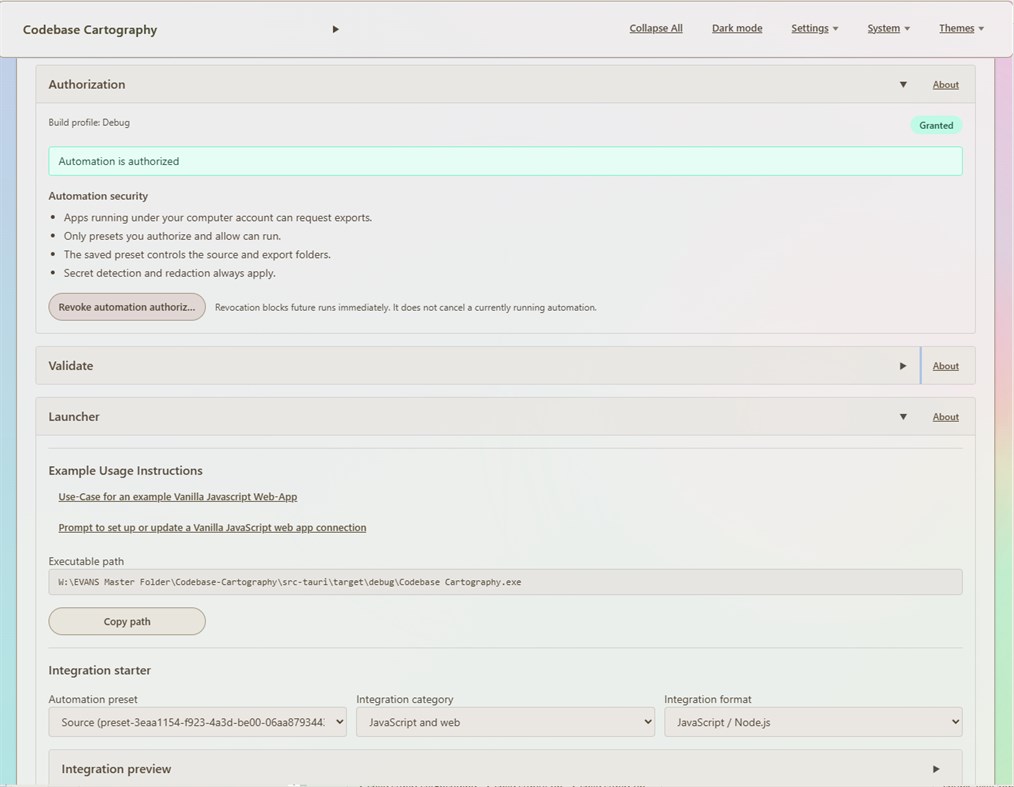The image size is (1014, 787).
Task: Click the Codebase Cartography app title
Action: click(x=90, y=30)
